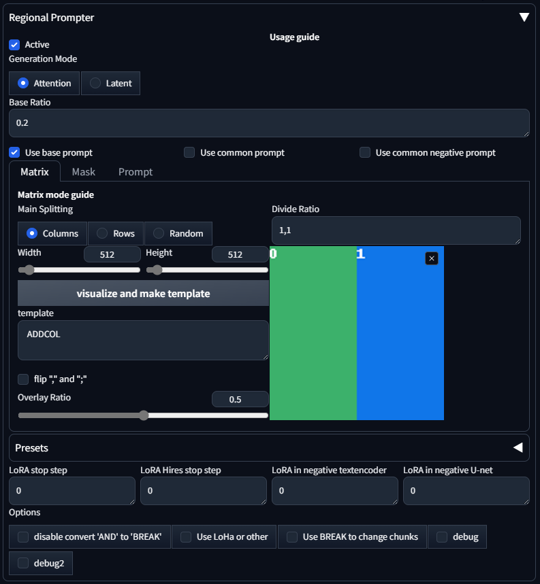Expand the Presets section
The width and height of the screenshot is (540, 584).
518,448
